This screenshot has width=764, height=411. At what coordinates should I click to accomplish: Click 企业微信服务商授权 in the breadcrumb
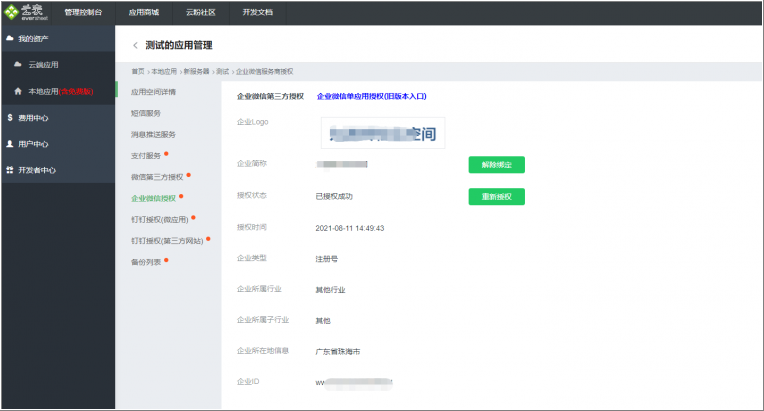coord(265,72)
